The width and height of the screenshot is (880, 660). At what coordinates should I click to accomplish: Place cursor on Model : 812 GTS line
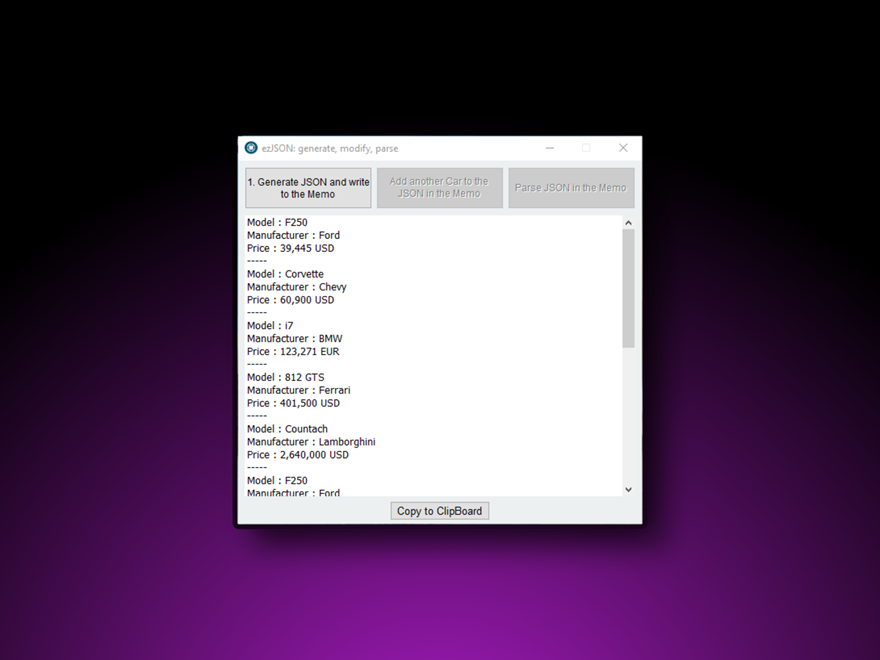pos(286,377)
